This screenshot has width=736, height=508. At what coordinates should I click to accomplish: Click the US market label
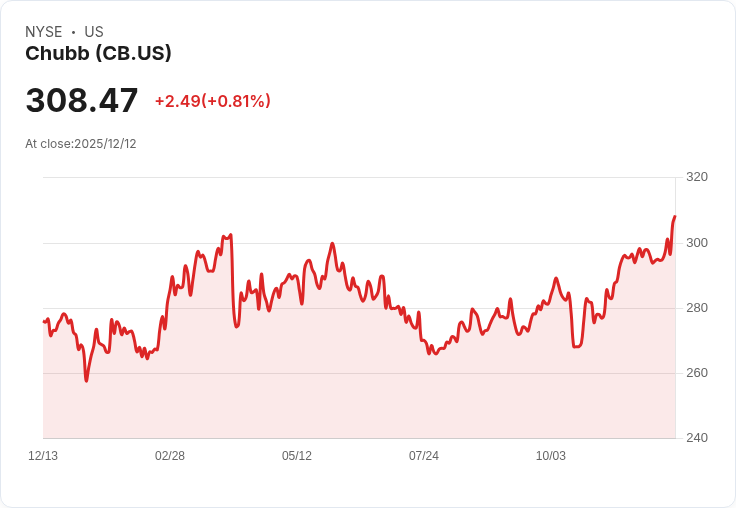(94, 32)
